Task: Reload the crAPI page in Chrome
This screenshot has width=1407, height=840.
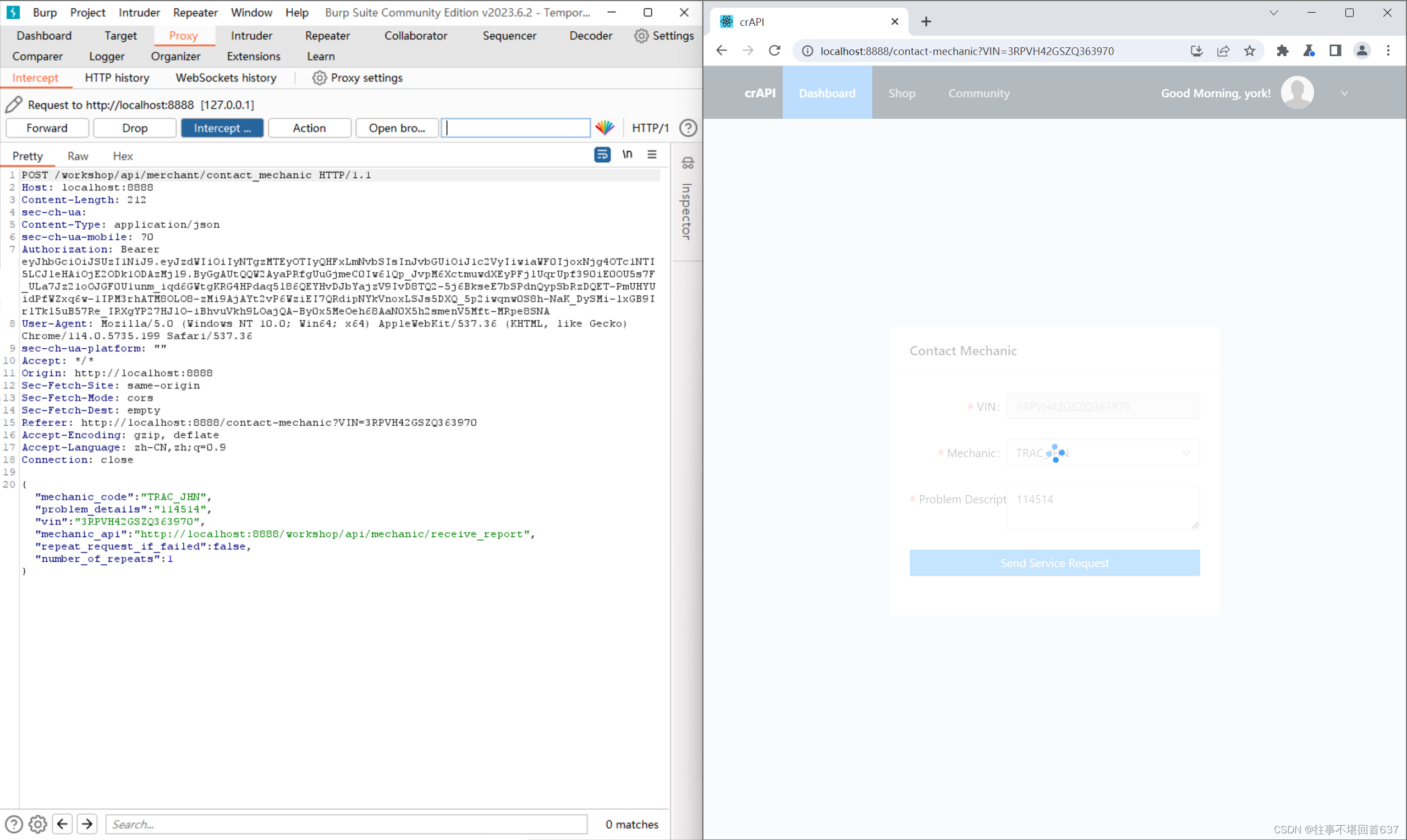Action: [x=774, y=51]
